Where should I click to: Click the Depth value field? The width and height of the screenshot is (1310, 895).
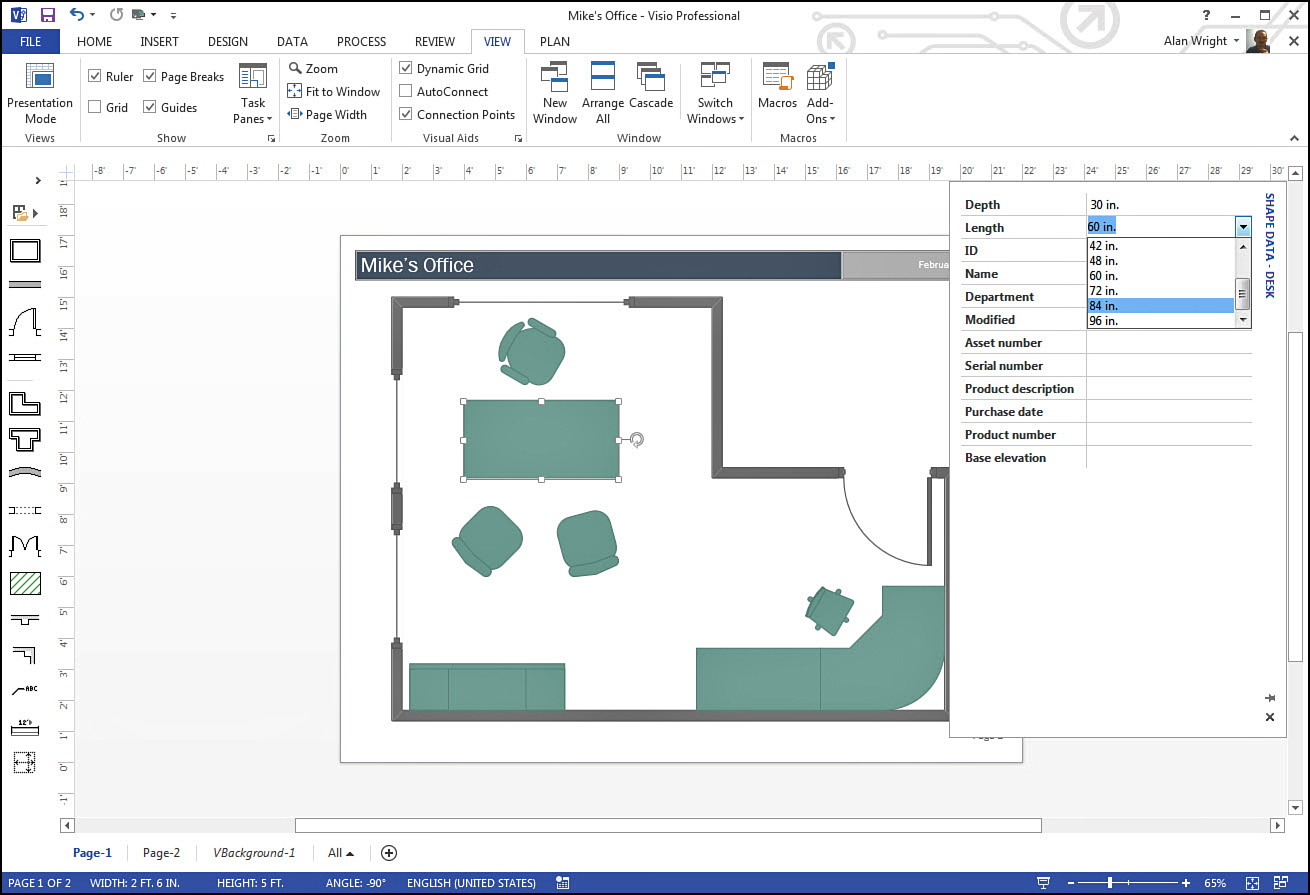pyautogui.click(x=1169, y=205)
